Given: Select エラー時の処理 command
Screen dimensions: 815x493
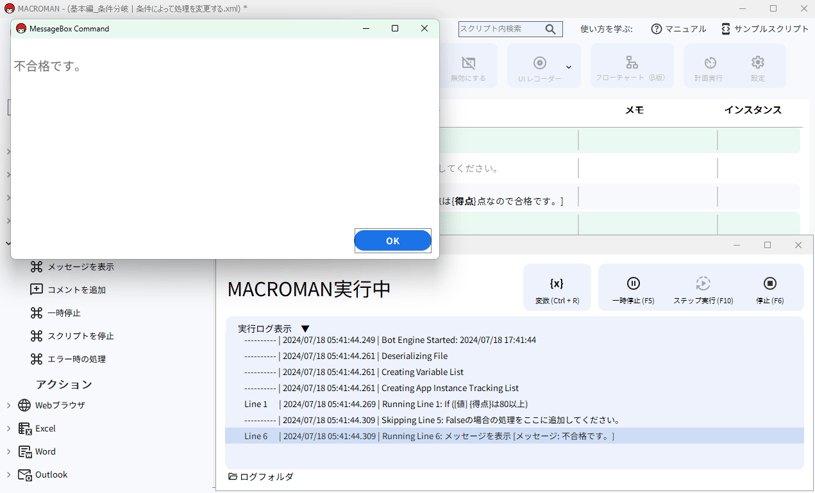Looking at the screenshot, I should (76, 359).
